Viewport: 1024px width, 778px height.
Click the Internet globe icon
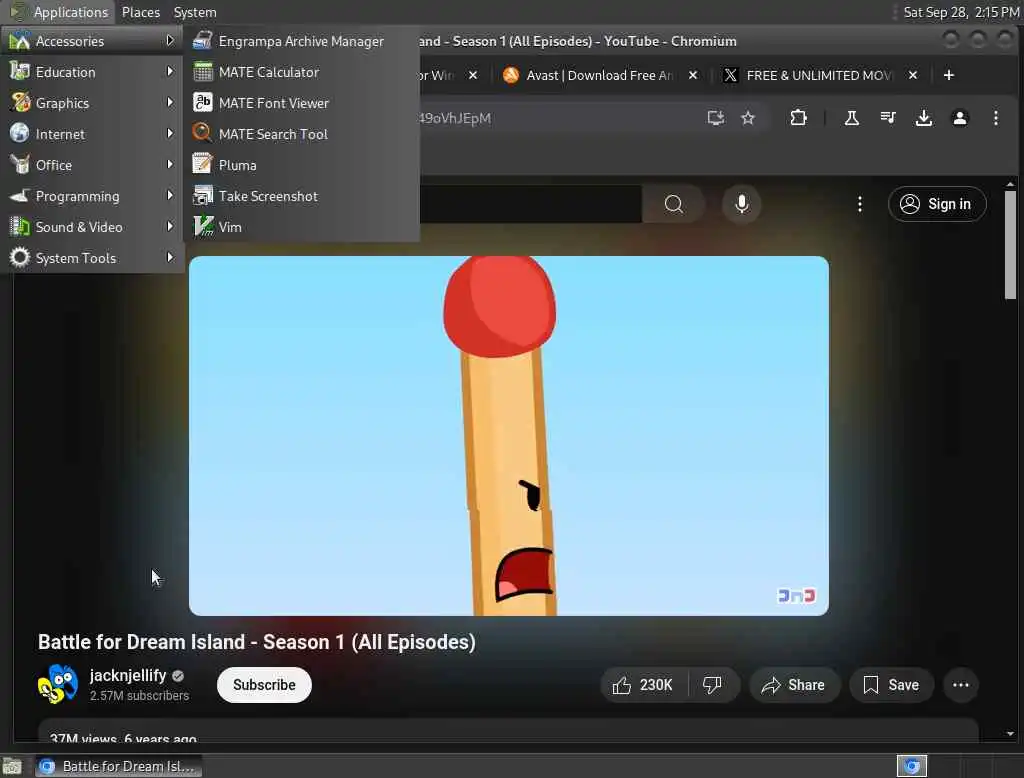pyautogui.click(x=20, y=133)
